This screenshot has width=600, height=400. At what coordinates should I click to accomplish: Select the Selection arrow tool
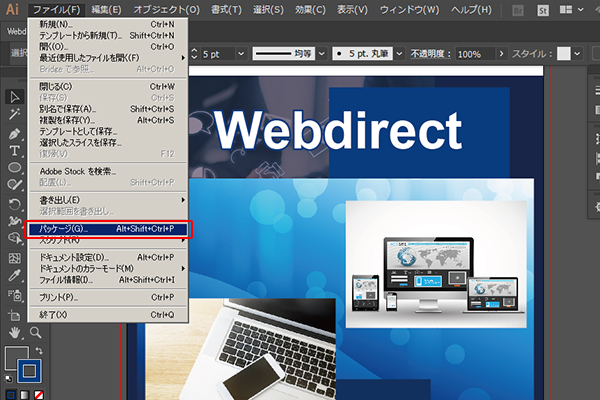coord(15,97)
